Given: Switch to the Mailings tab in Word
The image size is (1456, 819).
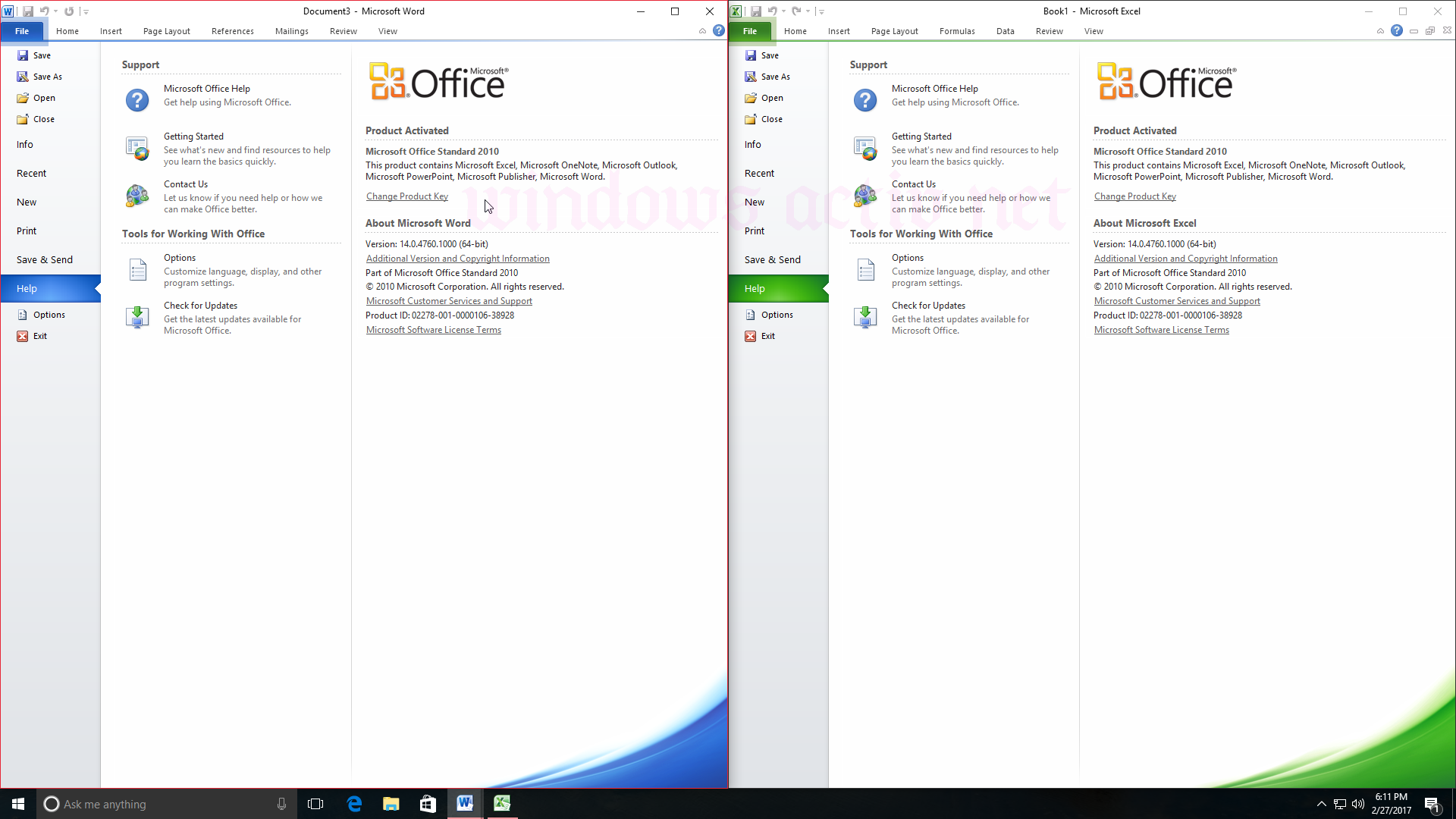Looking at the screenshot, I should click(291, 31).
